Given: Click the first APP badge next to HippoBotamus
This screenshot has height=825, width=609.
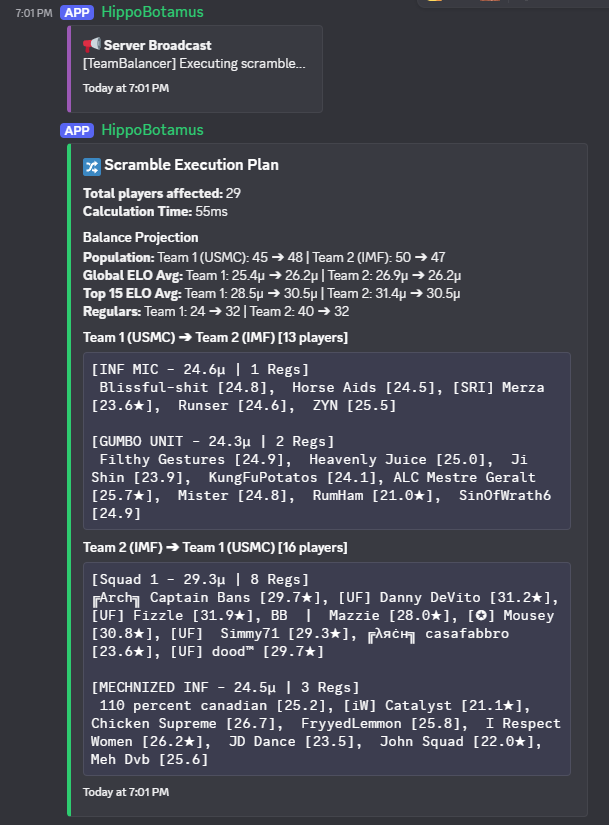Looking at the screenshot, I should tap(77, 12).
